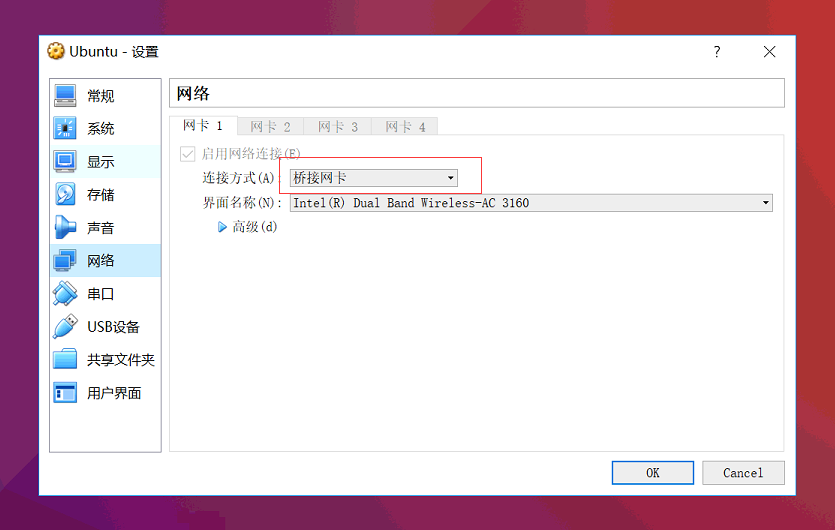Close the Ubuntu 设置 dialog
The image size is (835, 530).
coord(769,52)
